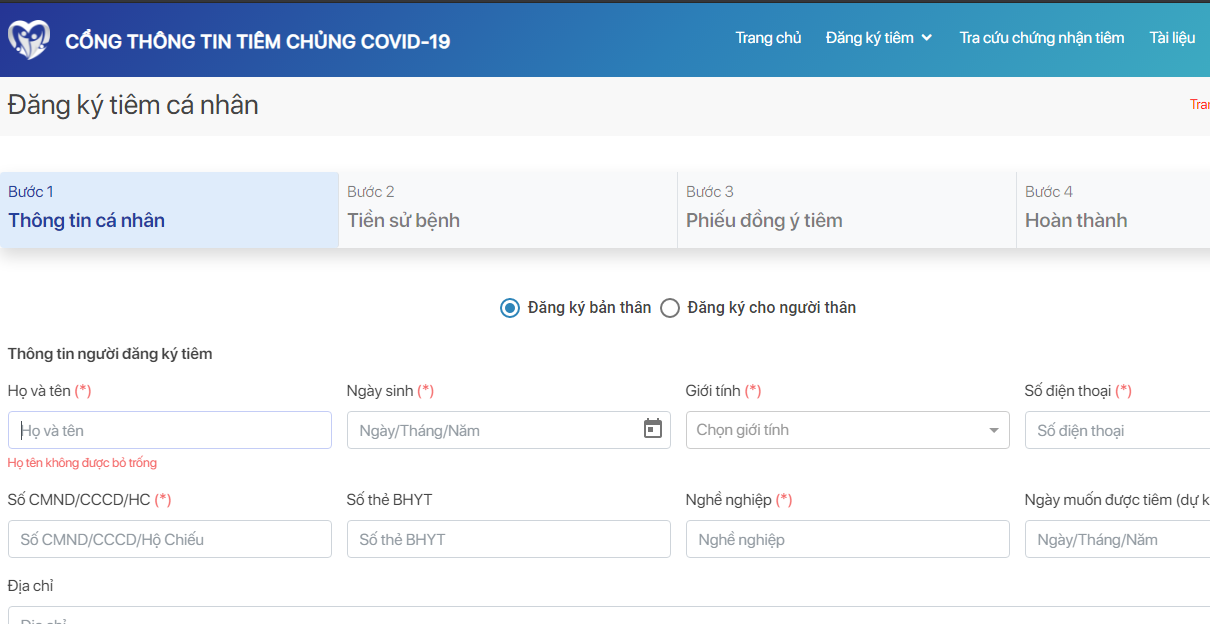Select the Đăng ký bản thân radio button
Image resolution: width=1210 pixels, height=624 pixels.
point(510,308)
